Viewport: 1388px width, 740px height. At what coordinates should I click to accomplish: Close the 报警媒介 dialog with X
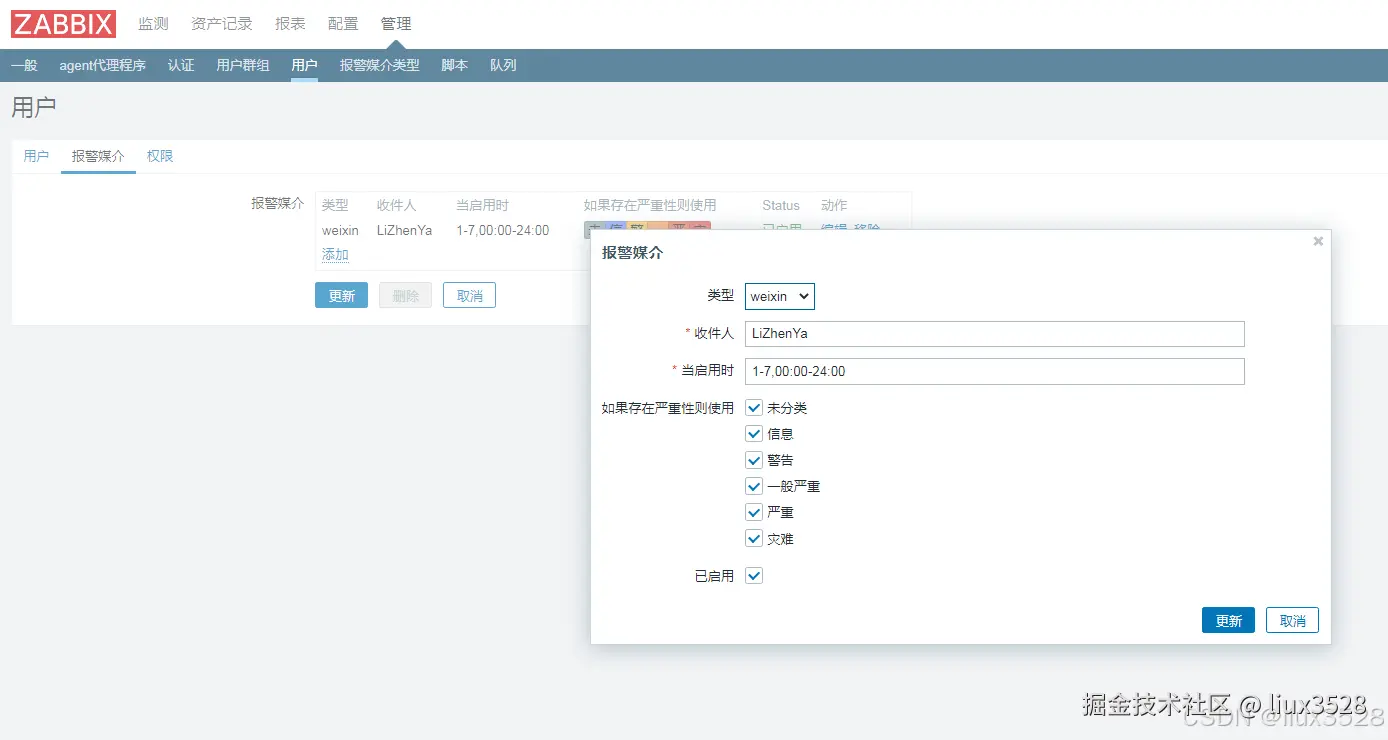tap(1318, 241)
